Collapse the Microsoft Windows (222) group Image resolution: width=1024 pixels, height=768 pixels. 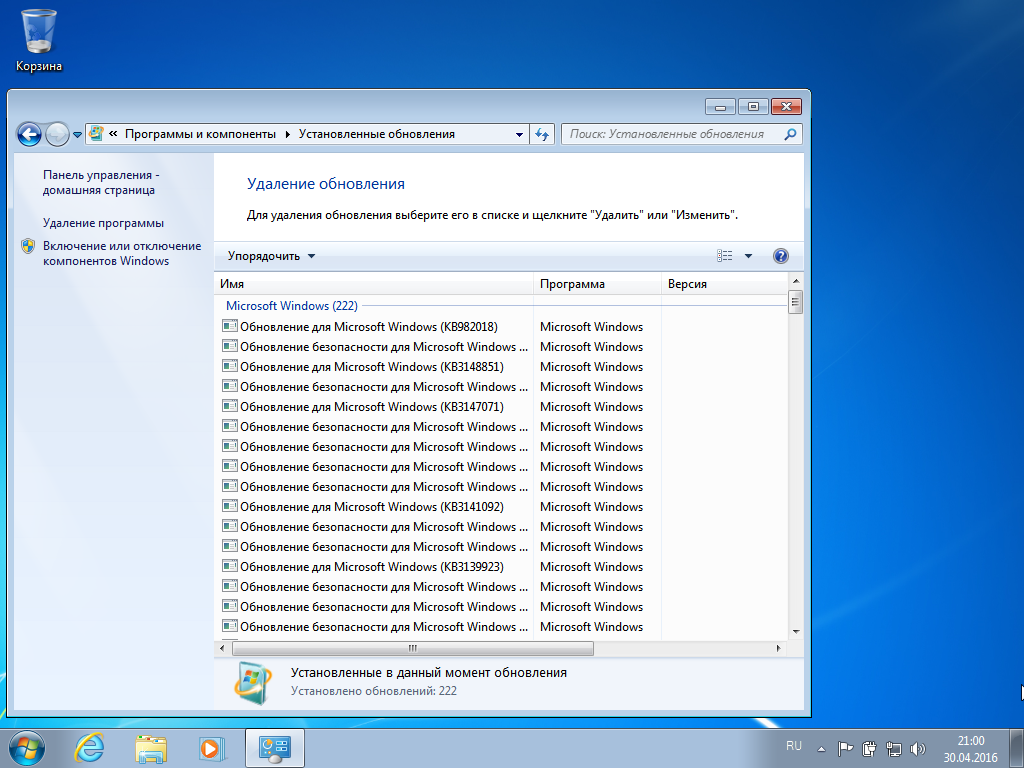(292, 306)
